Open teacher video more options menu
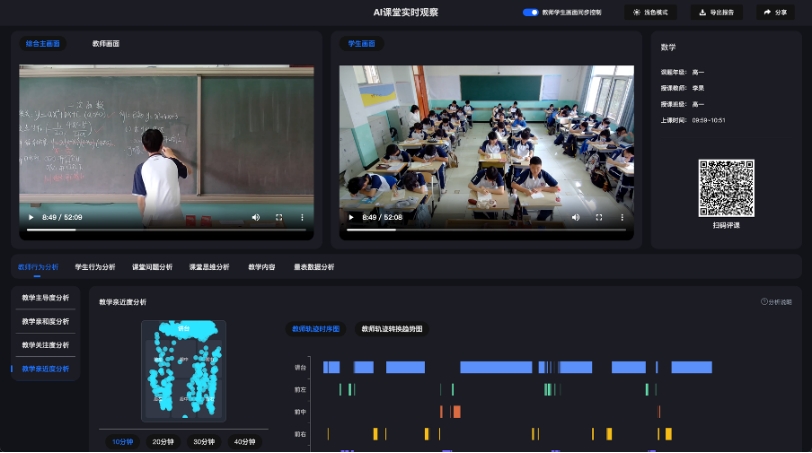 click(301, 217)
